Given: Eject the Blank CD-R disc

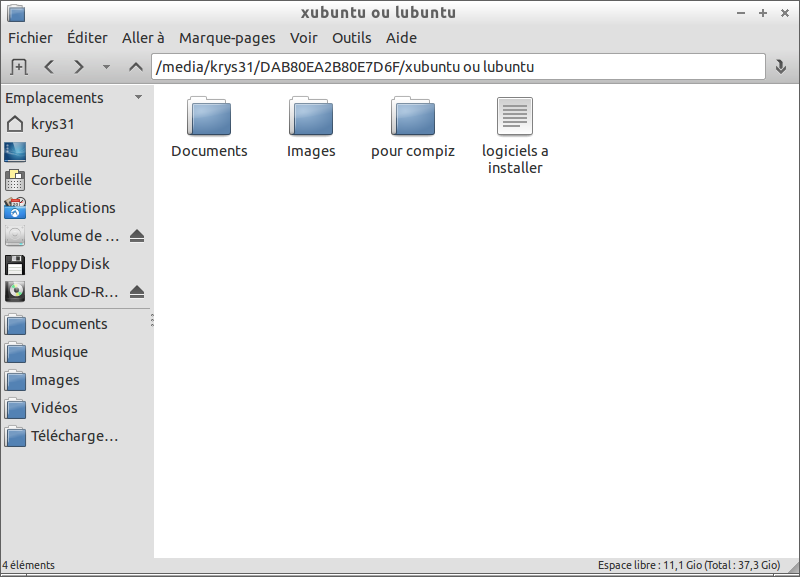Looking at the screenshot, I should click(x=137, y=292).
